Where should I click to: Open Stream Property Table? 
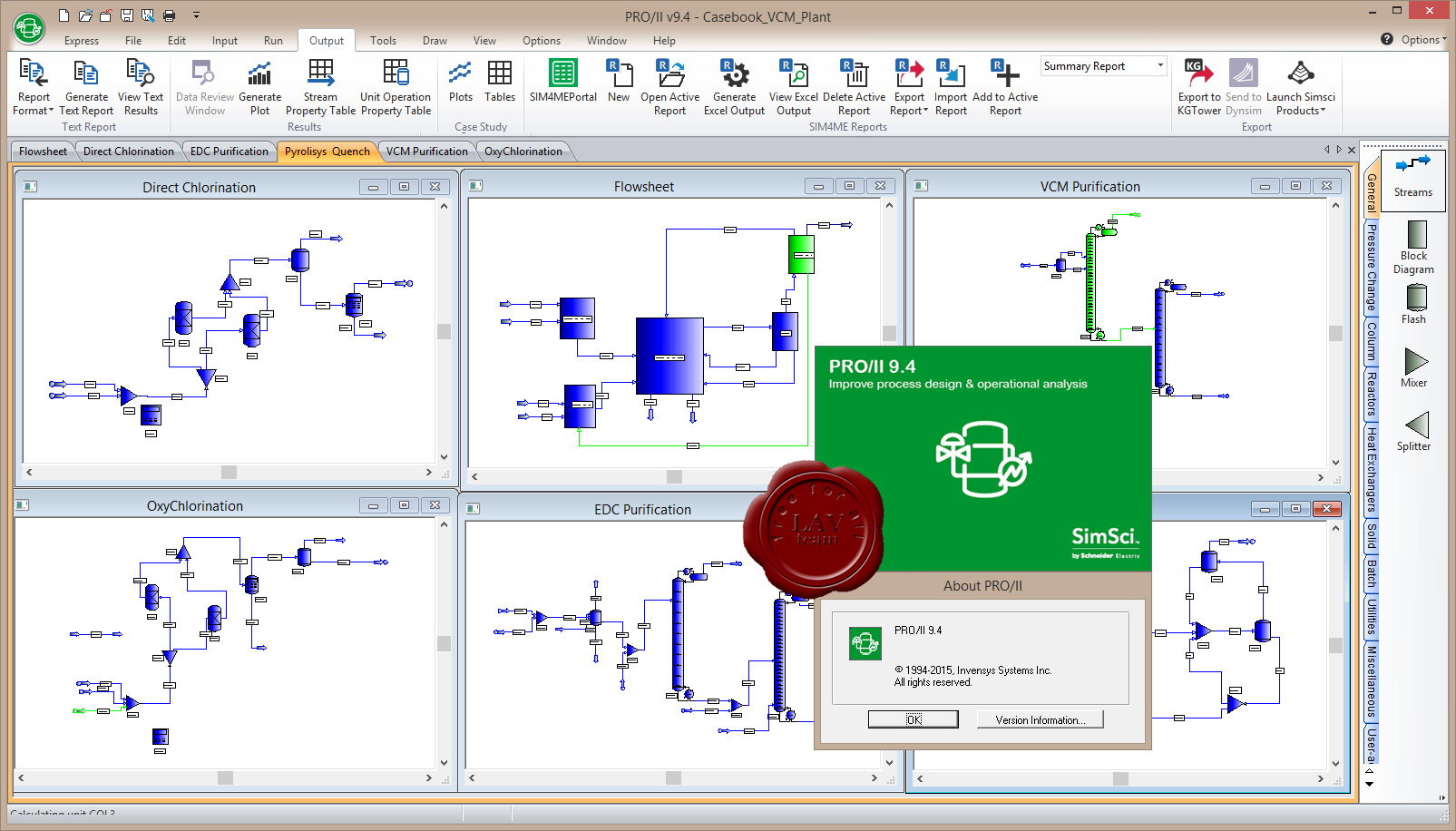coord(320,87)
